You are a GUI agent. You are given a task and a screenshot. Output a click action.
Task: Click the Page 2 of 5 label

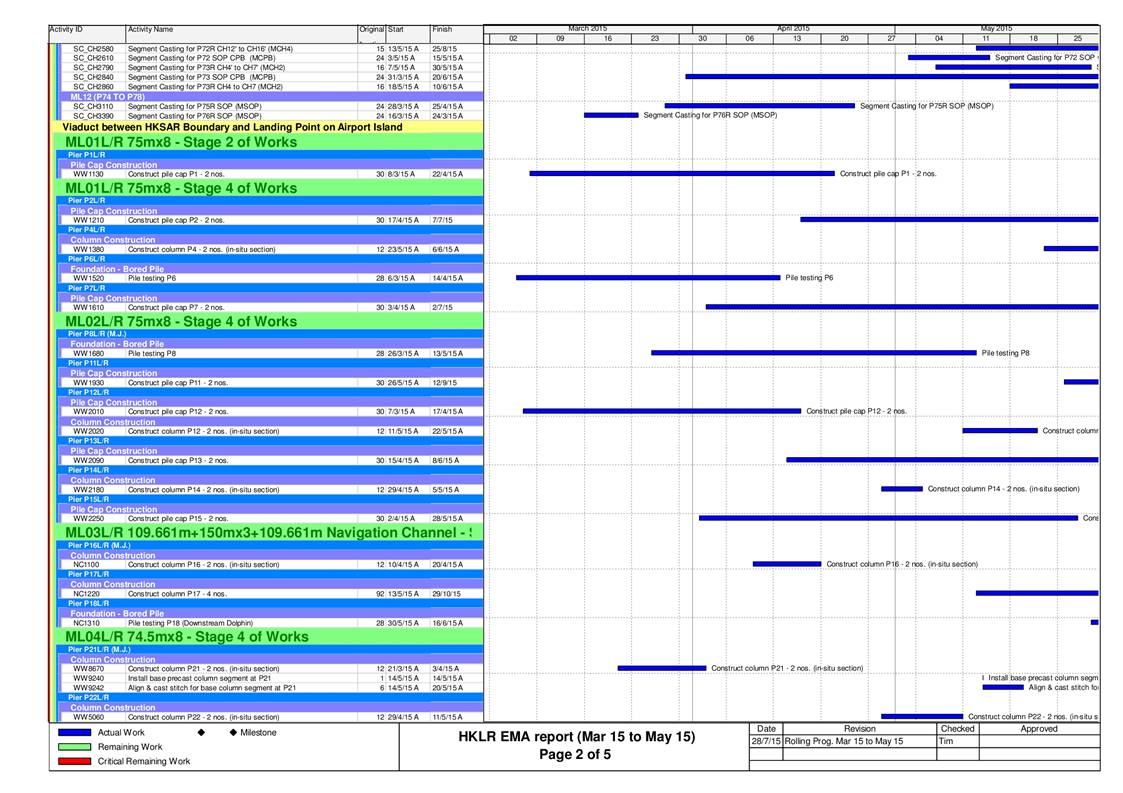[575, 754]
